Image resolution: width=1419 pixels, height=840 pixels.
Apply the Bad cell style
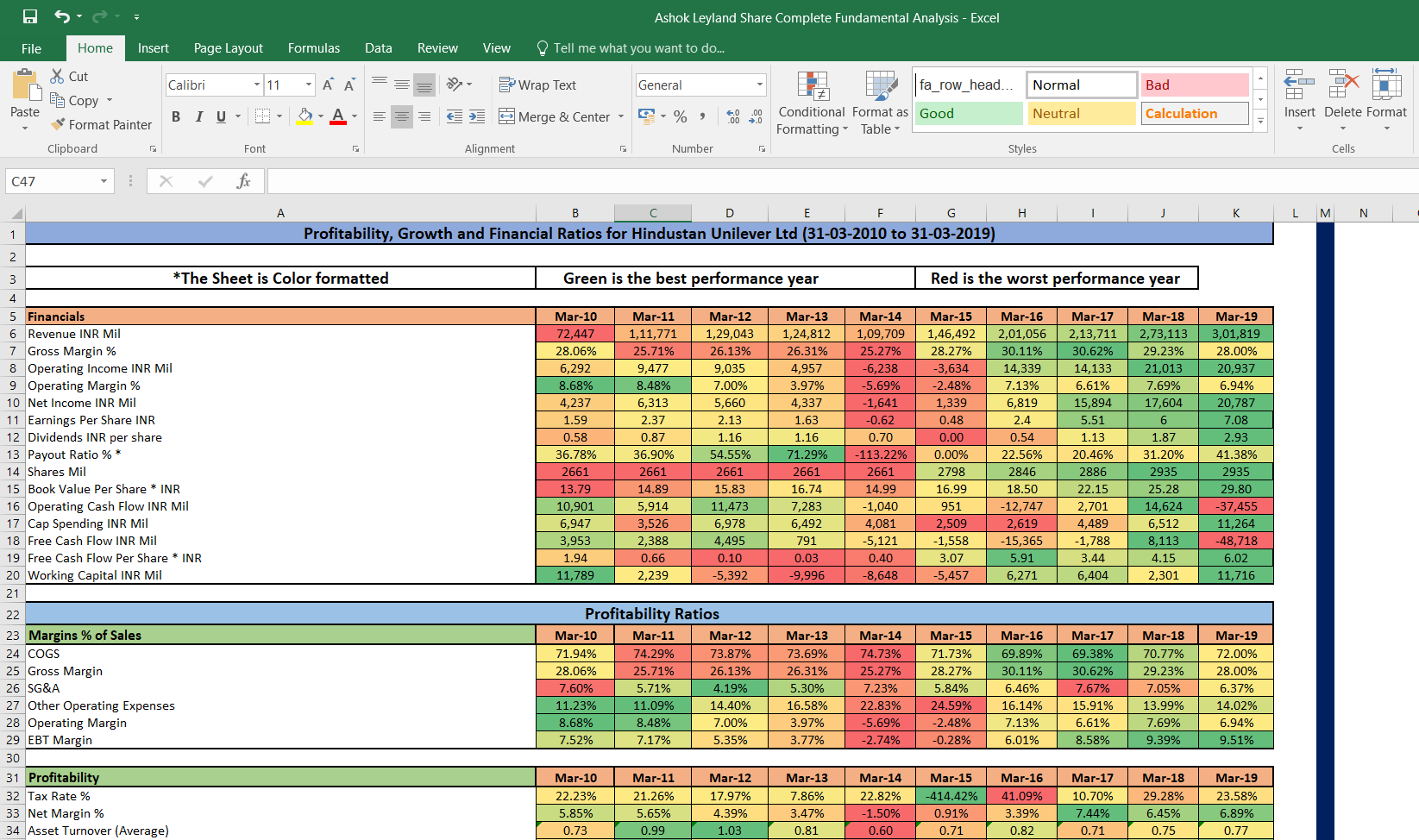[x=1195, y=85]
